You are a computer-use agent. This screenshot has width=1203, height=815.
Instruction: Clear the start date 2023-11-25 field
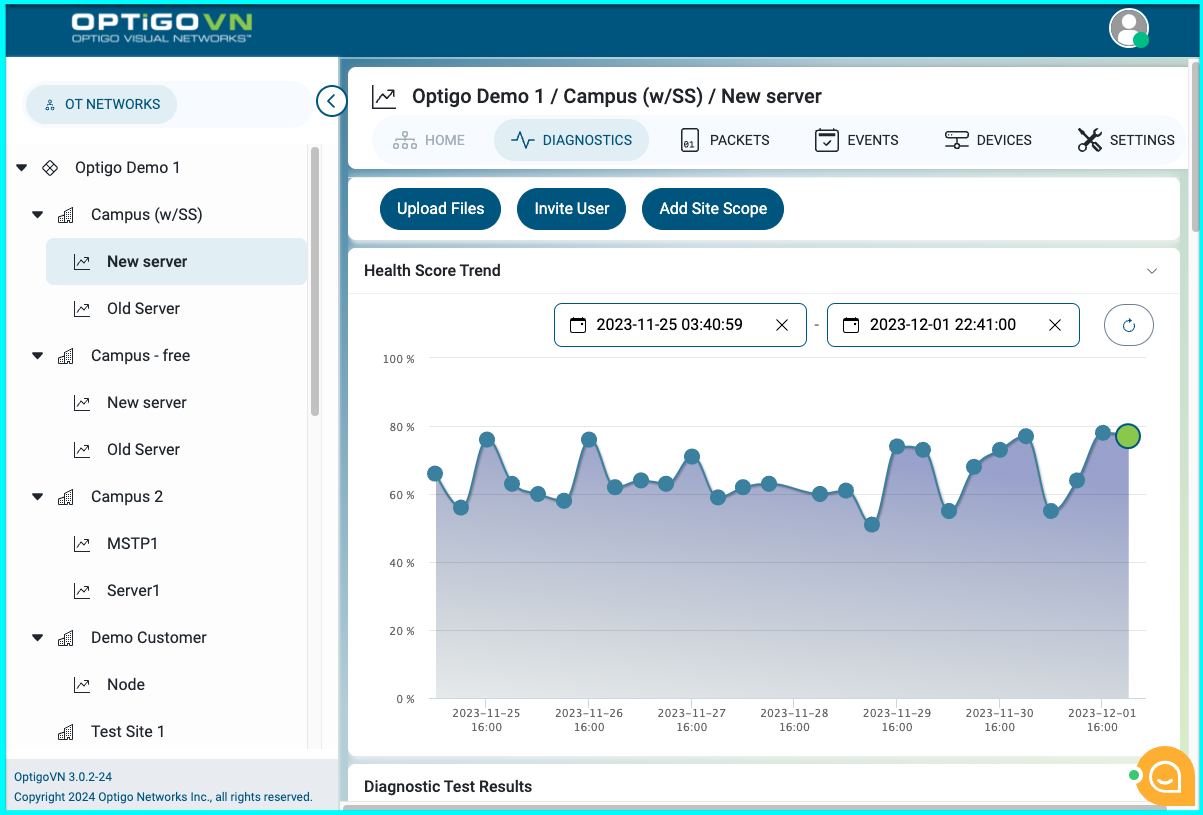click(782, 325)
